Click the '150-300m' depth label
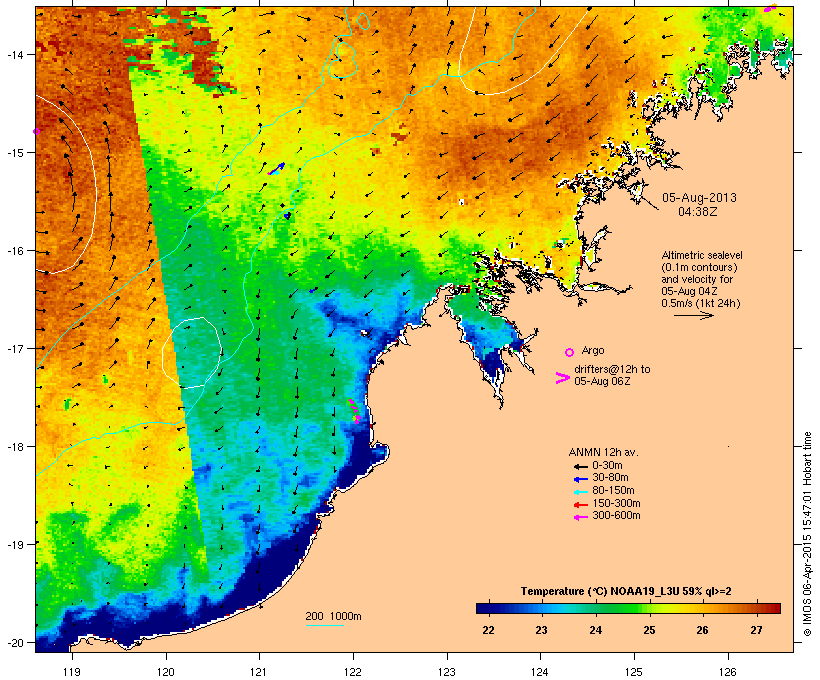The image size is (820, 680). pyautogui.click(x=616, y=503)
